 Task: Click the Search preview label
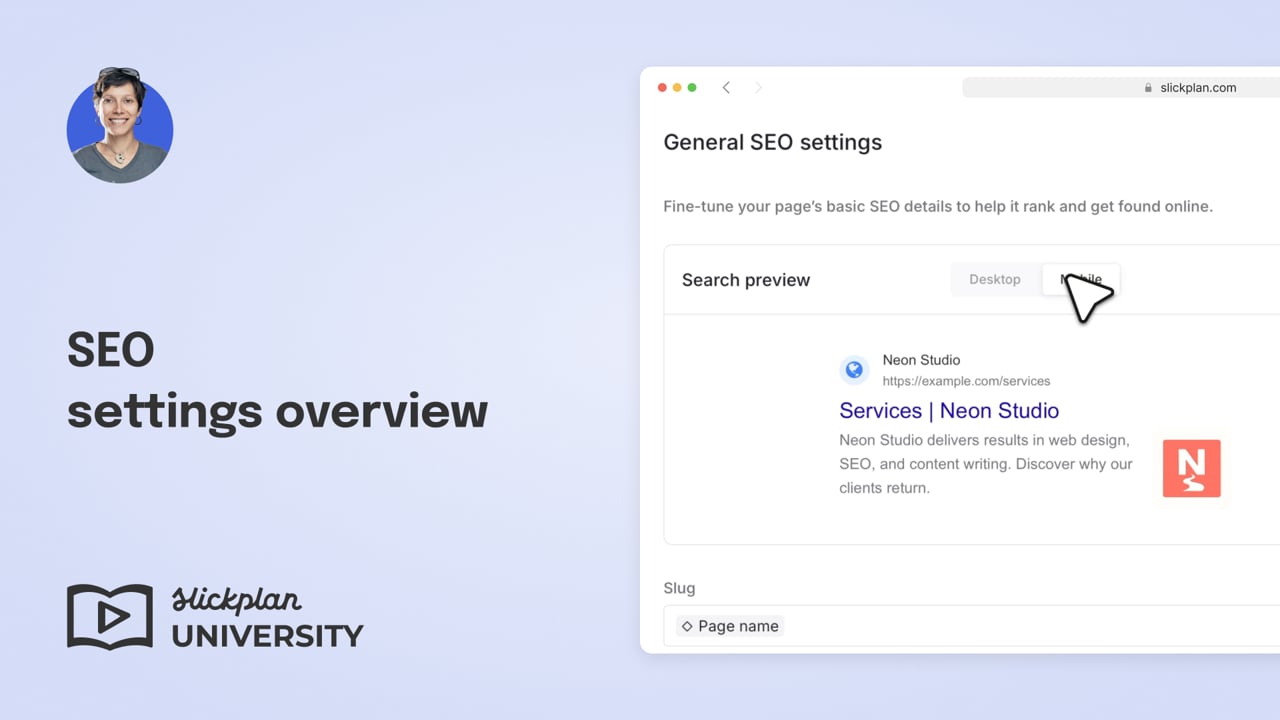point(746,280)
